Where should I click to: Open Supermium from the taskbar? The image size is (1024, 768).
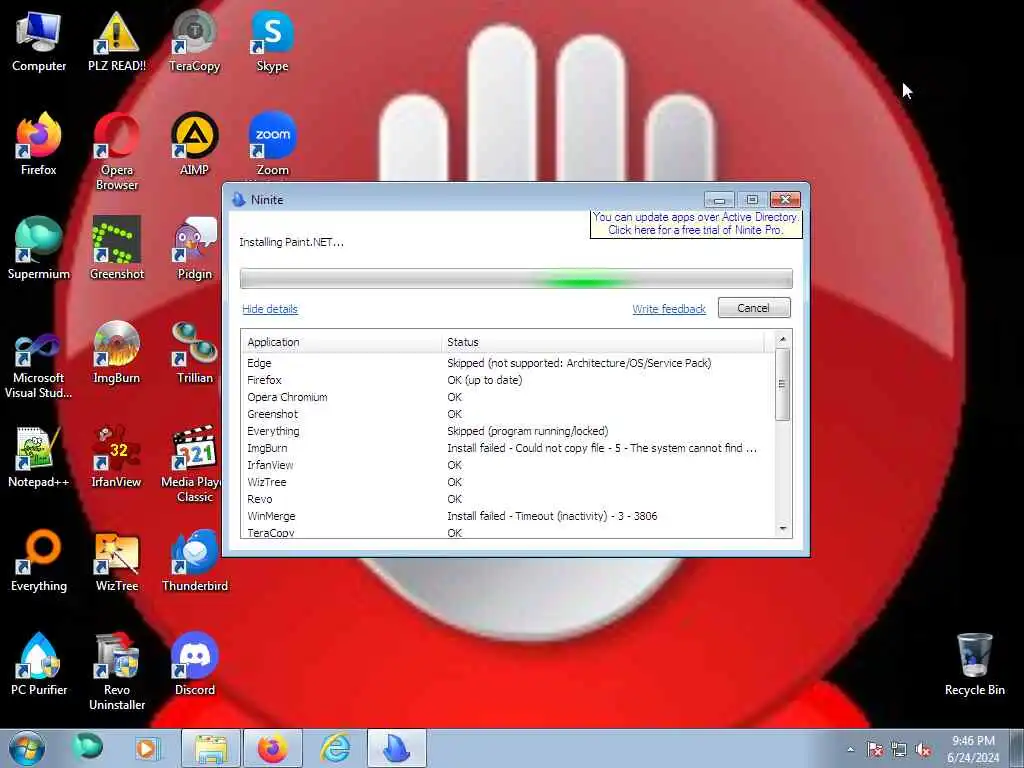pyautogui.click(x=87, y=748)
